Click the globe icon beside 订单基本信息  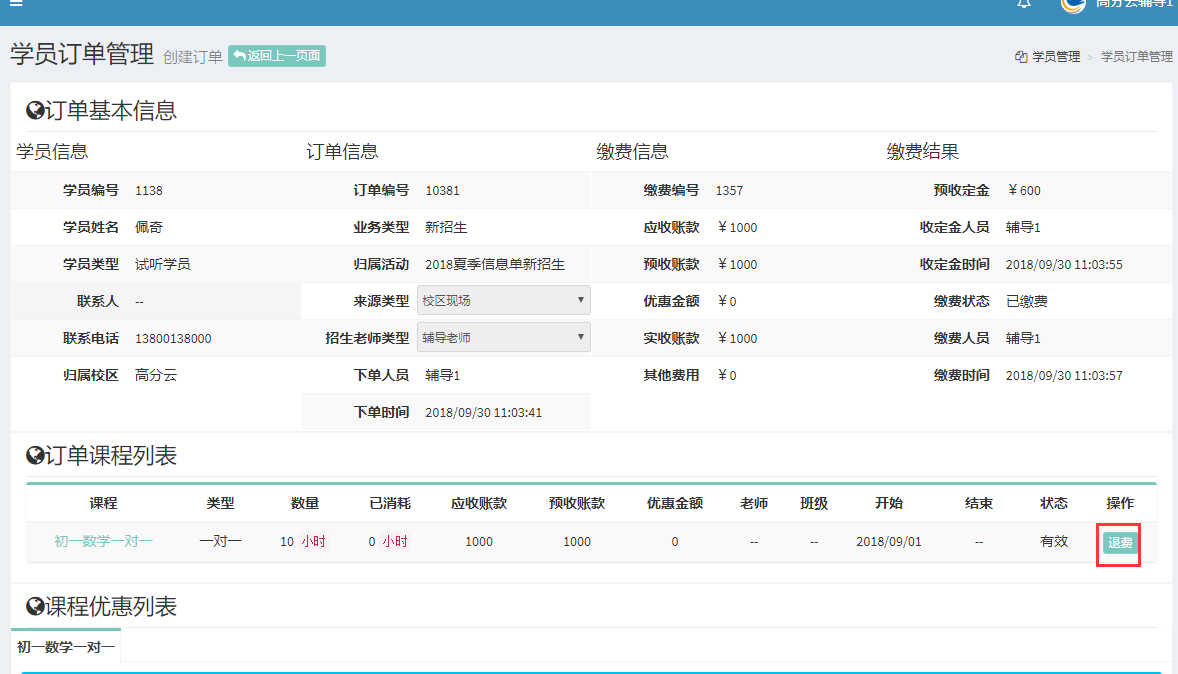click(35, 111)
